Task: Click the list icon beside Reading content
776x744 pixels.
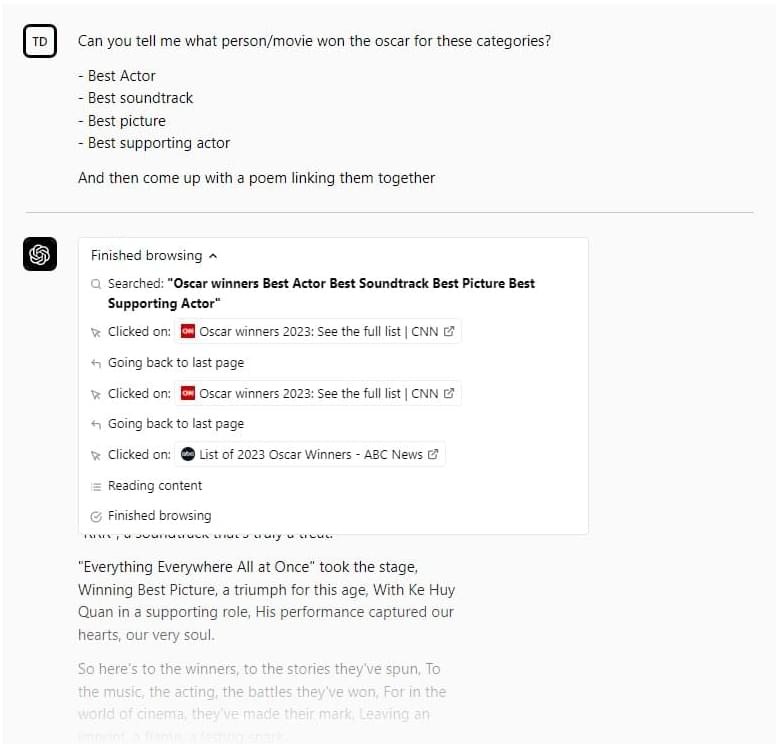Action: [x=96, y=486]
